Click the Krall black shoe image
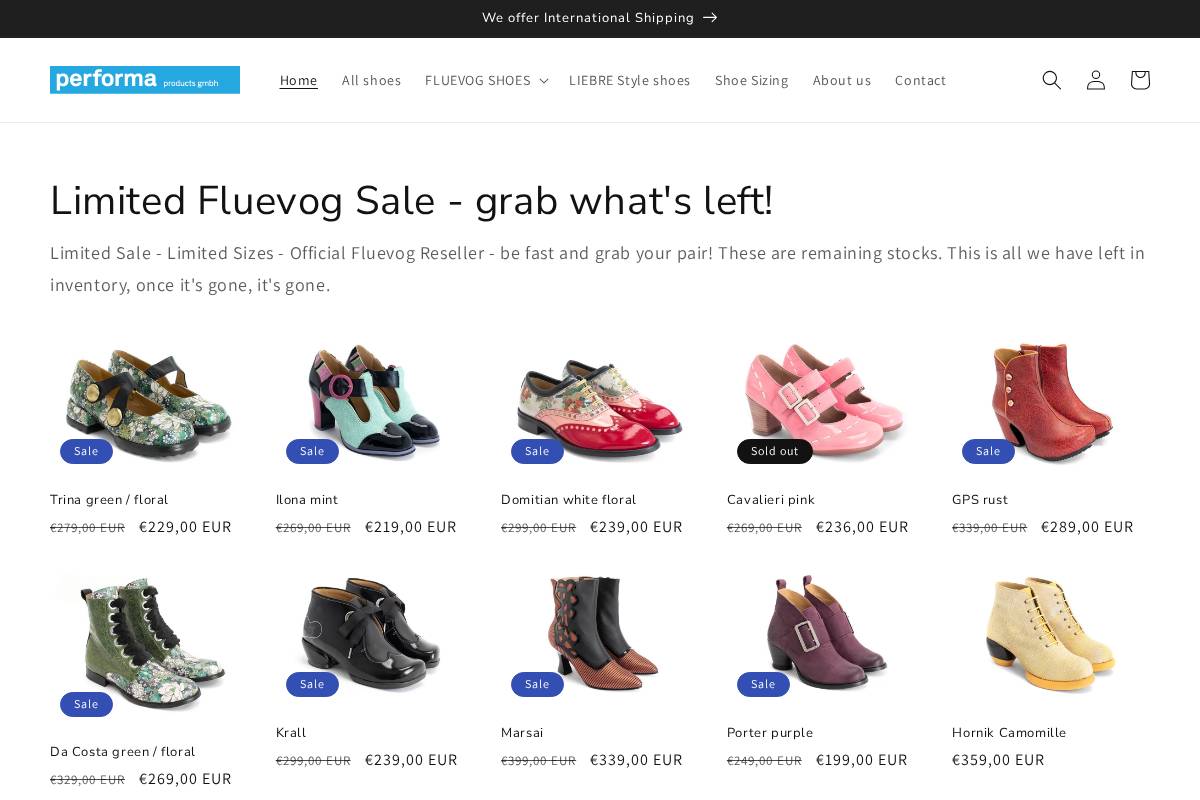The width and height of the screenshot is (1200, 800). pyautogui.click(x=374, y=637)
